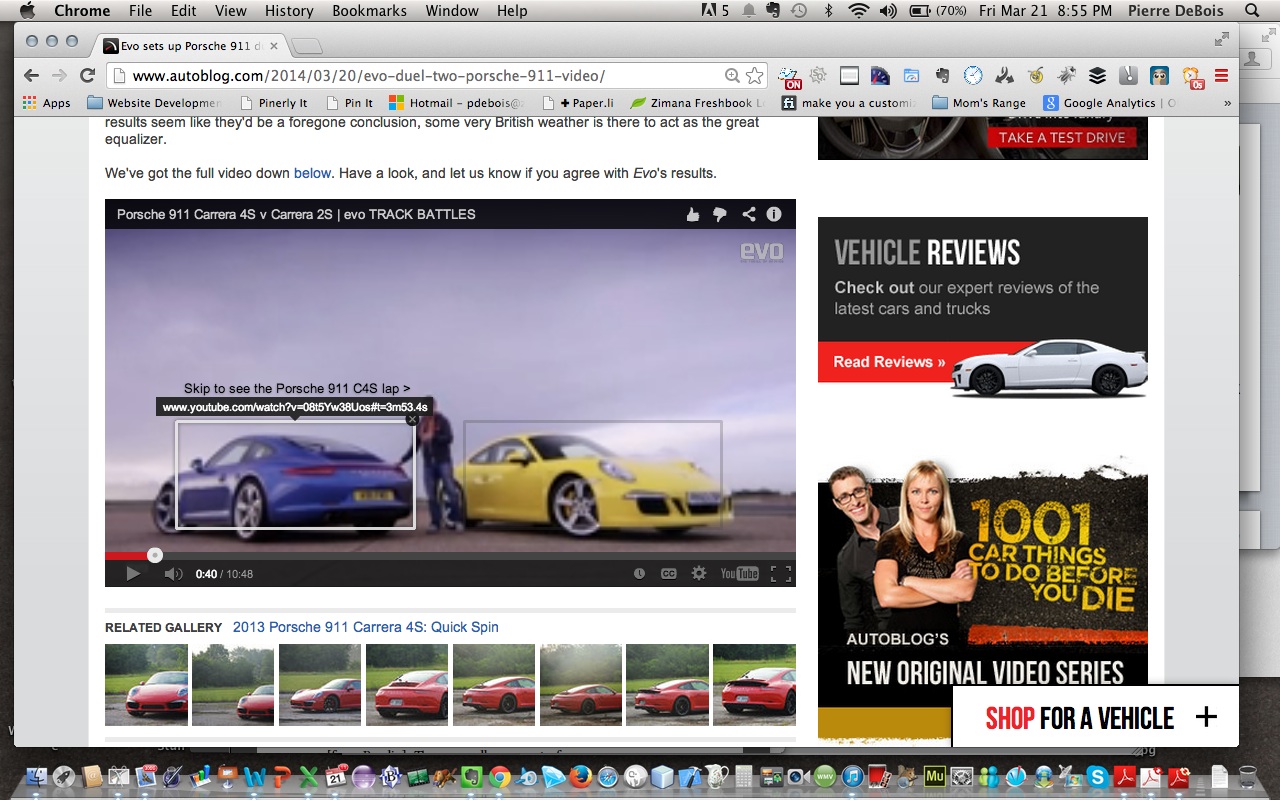Open the blue clock extension
Screen dimensions: 1280x800
(973, 75)
